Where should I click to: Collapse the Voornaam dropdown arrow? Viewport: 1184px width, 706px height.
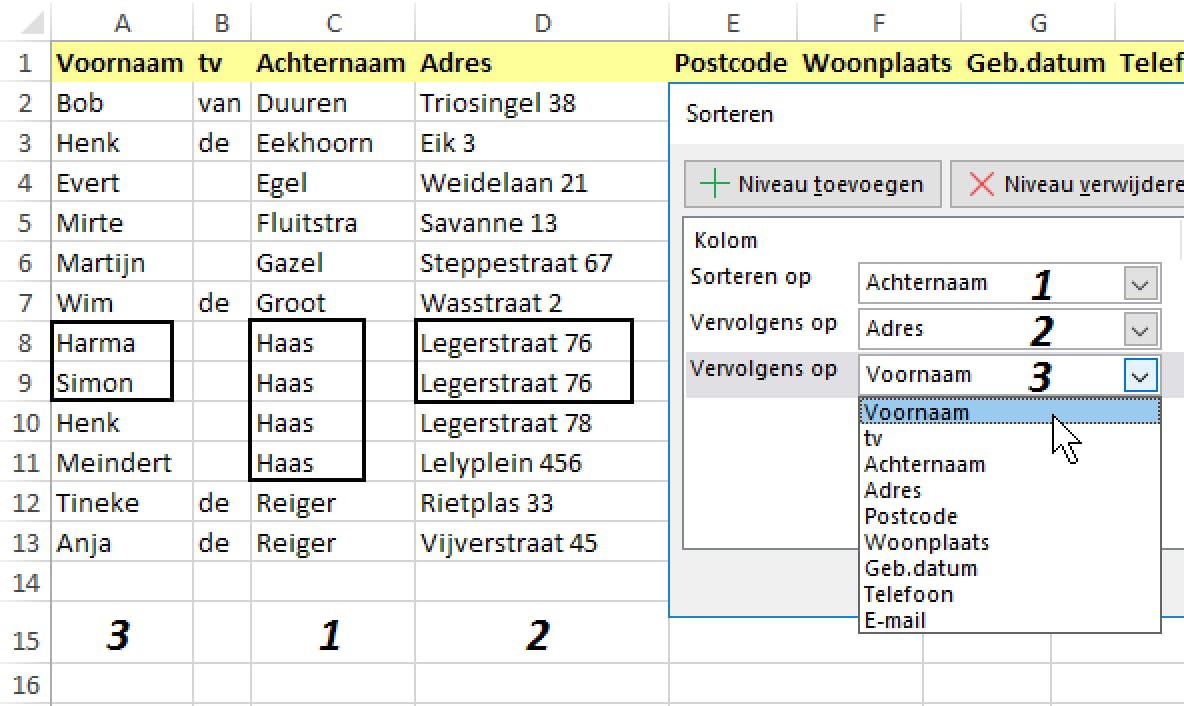coord(1139,375)
